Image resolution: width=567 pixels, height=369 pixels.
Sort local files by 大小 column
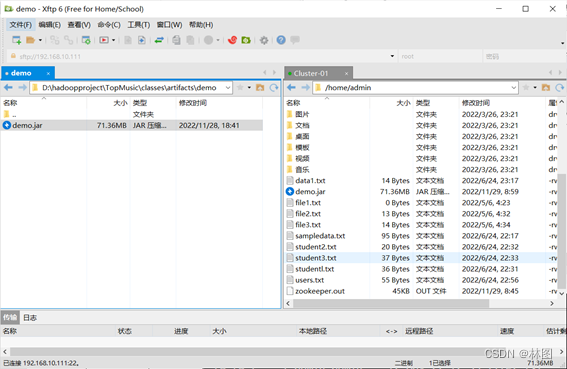tap(108, 103)
